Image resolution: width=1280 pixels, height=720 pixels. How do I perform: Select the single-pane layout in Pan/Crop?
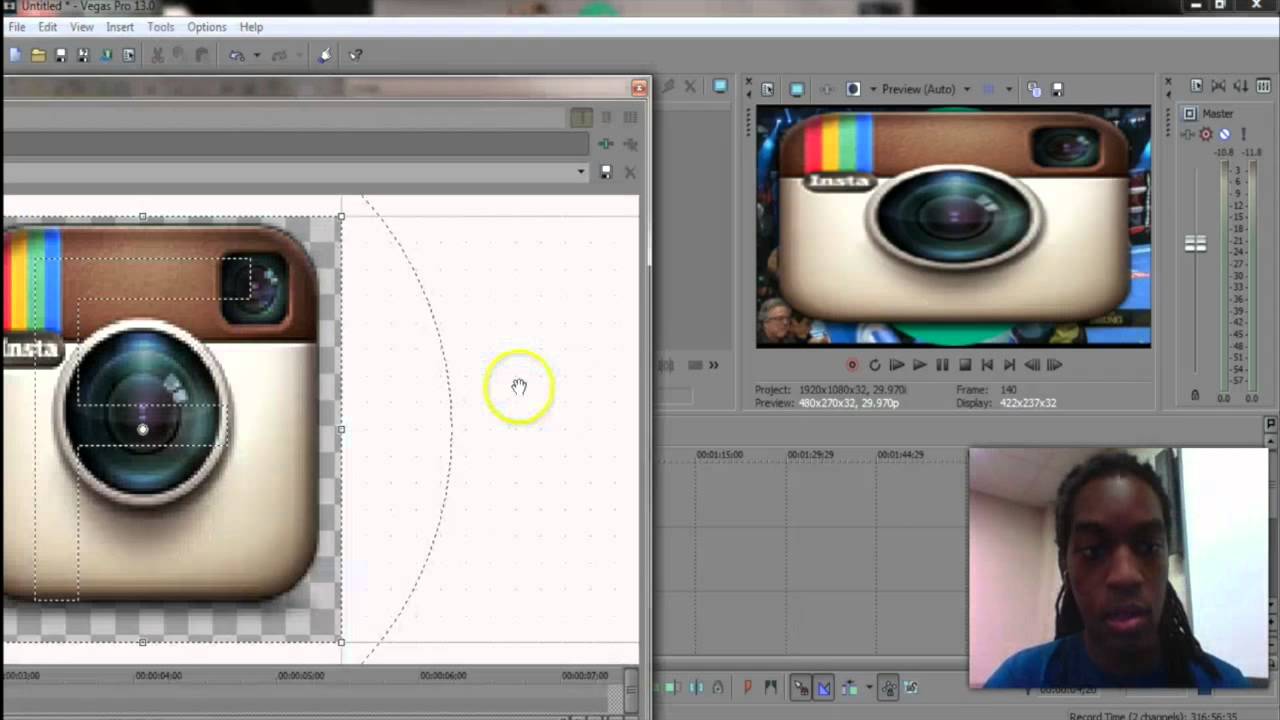click(581, 118)
